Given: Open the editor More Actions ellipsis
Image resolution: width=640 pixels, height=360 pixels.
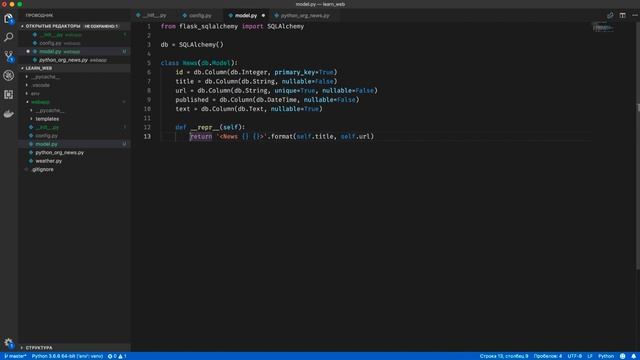Looking at the screenshot, I should [x=635, y=16].
